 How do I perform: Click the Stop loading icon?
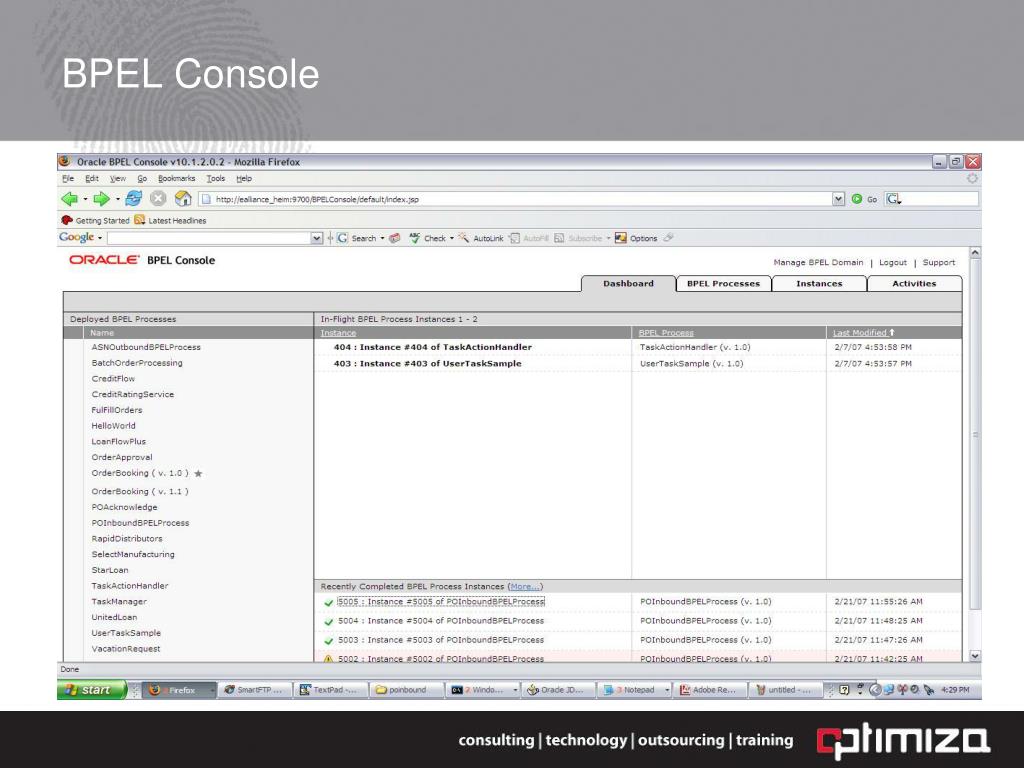point(158,199)
